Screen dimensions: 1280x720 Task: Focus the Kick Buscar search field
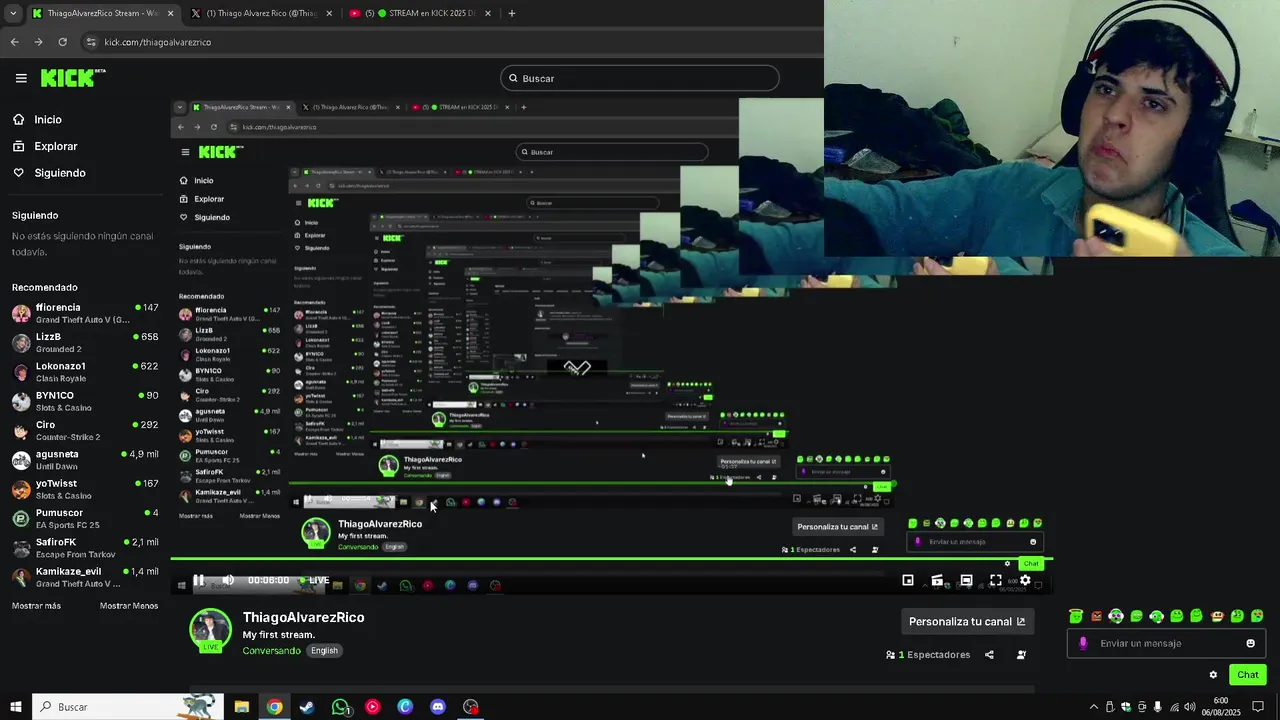coord(640,78)
